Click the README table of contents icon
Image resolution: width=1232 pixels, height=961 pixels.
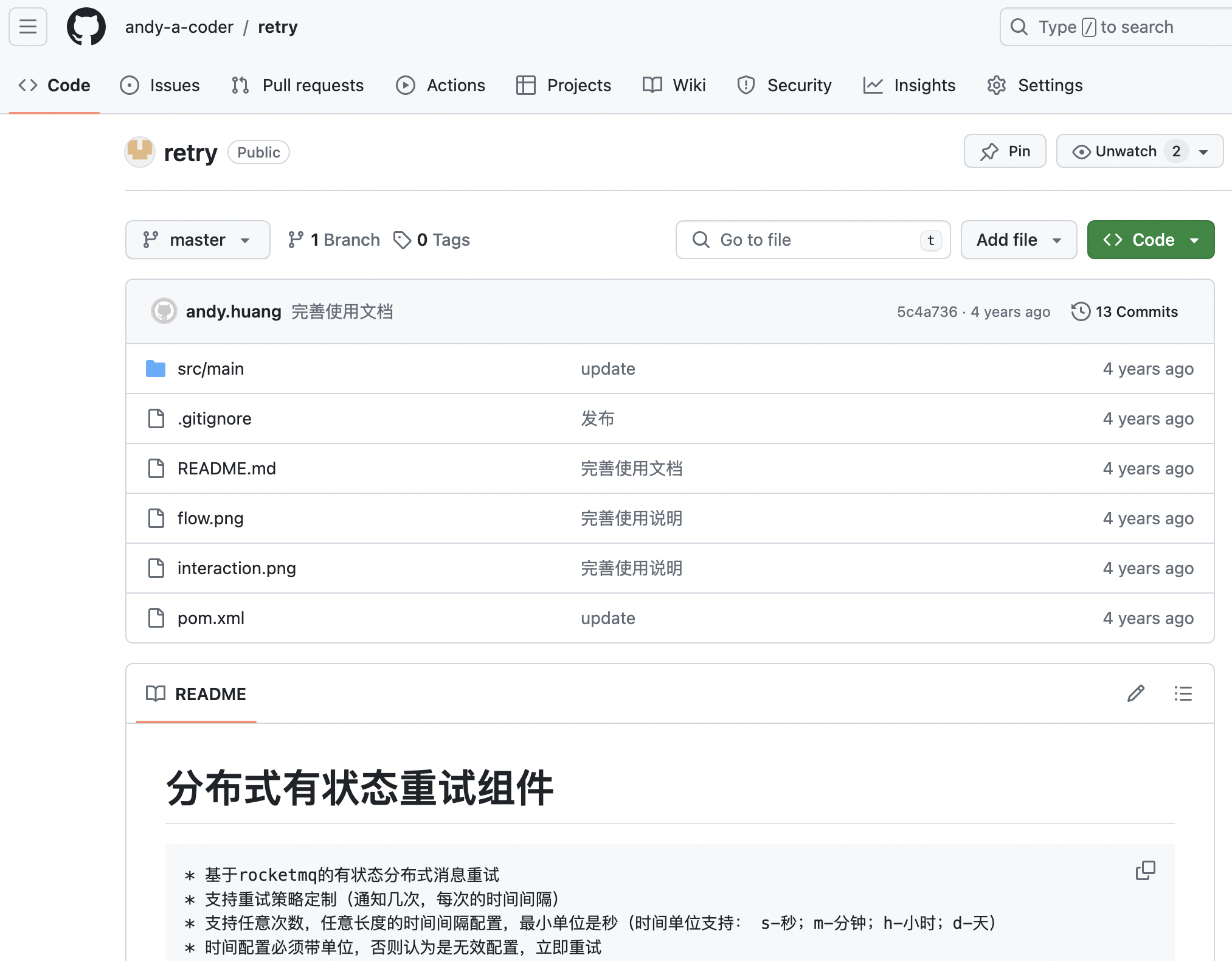(1184, 693)
